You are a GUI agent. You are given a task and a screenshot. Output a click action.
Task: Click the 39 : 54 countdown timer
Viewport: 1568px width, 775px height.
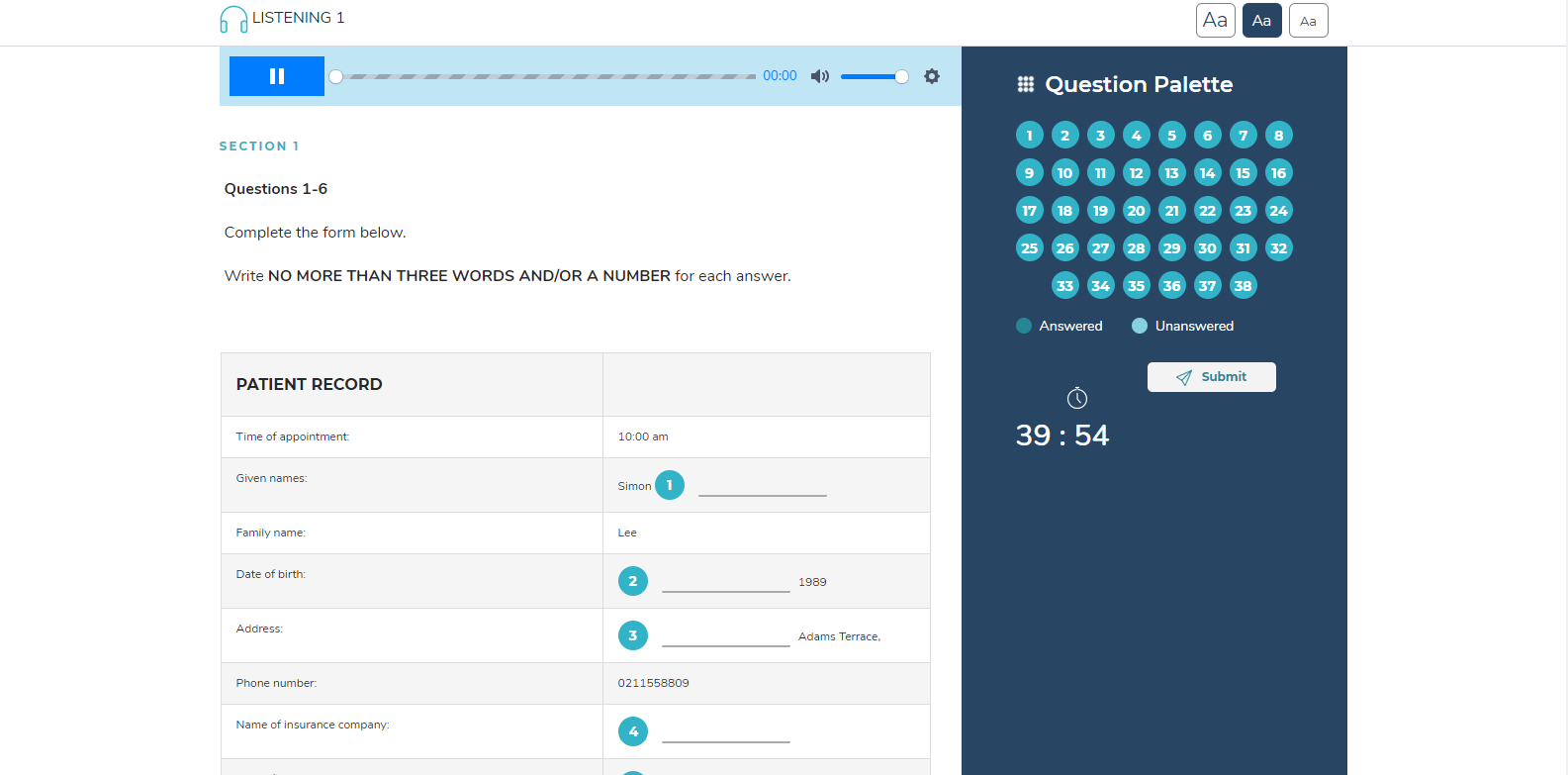click(x=1062, y=436)
